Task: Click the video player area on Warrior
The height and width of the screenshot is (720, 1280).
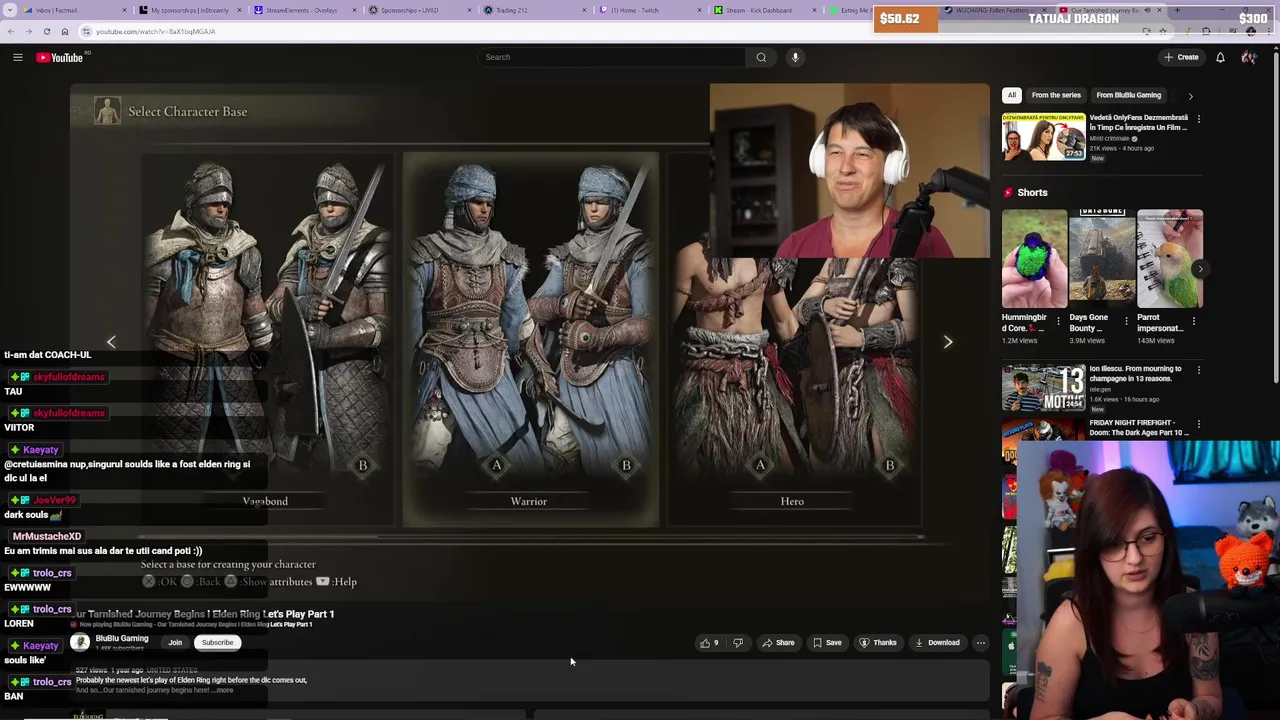Action: 530,339
